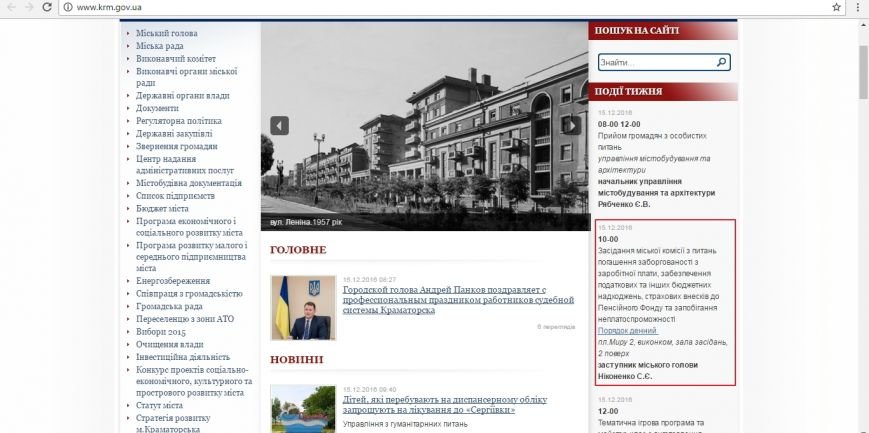Click the 08-00 12-00 event time
The height and width of the screenshot is (433, 869).
point(619,124)
